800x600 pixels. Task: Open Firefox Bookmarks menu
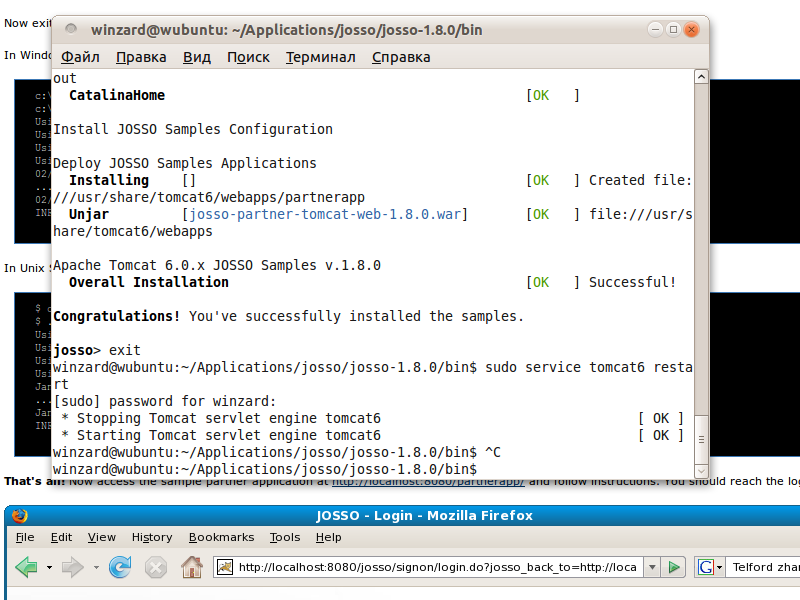(x=221, y=537)
